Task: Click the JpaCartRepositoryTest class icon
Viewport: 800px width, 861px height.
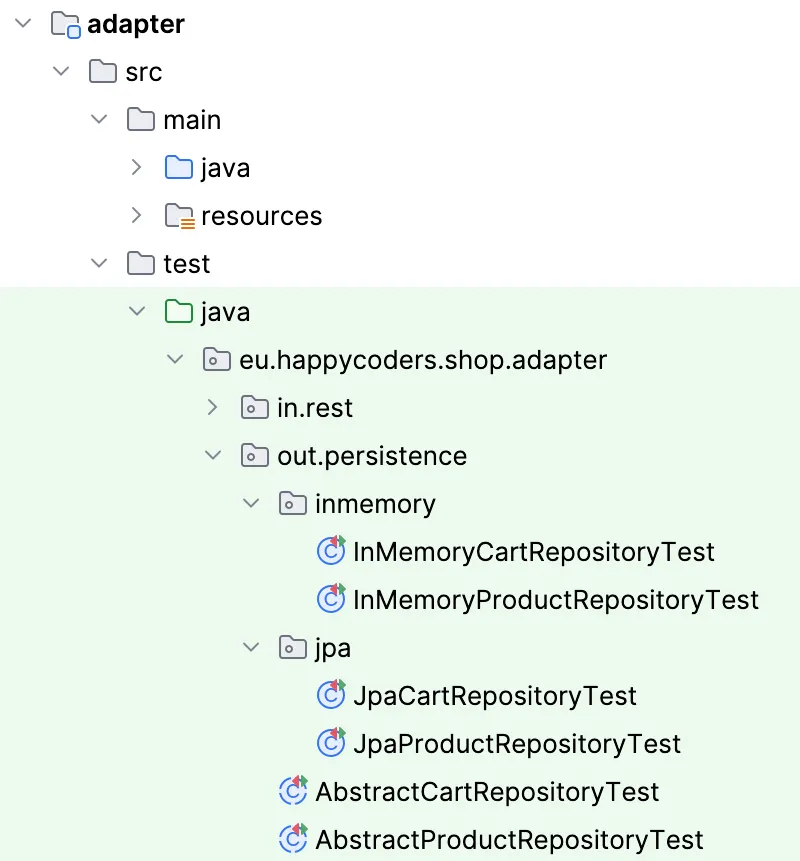Action: pos(331,694)
